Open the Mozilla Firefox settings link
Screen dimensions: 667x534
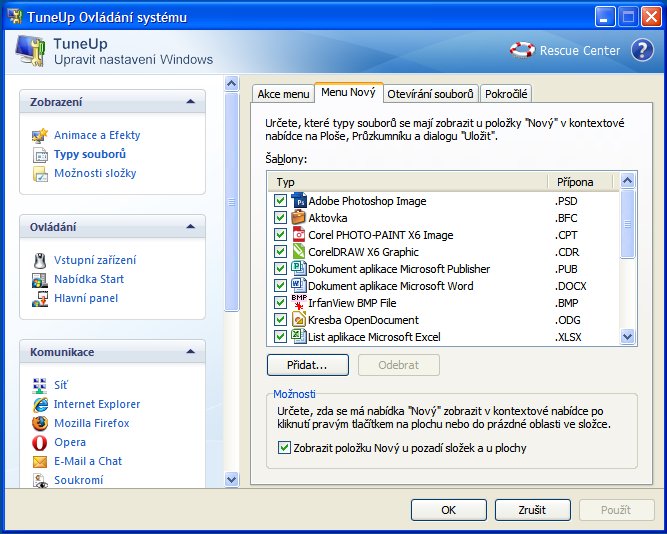click(x=91, y=423)
